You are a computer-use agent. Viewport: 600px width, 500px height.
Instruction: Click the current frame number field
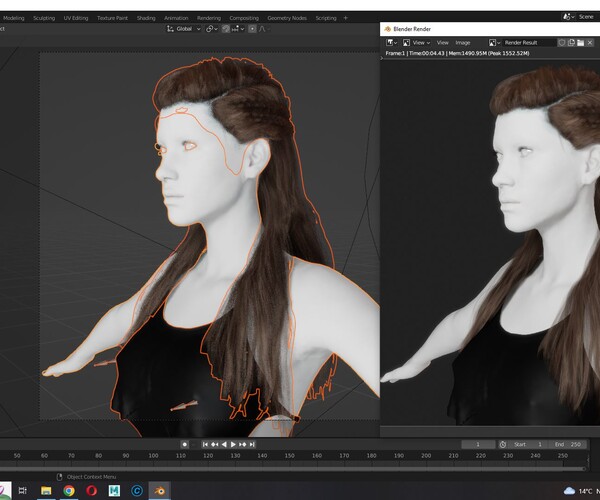tap(478, 444)
